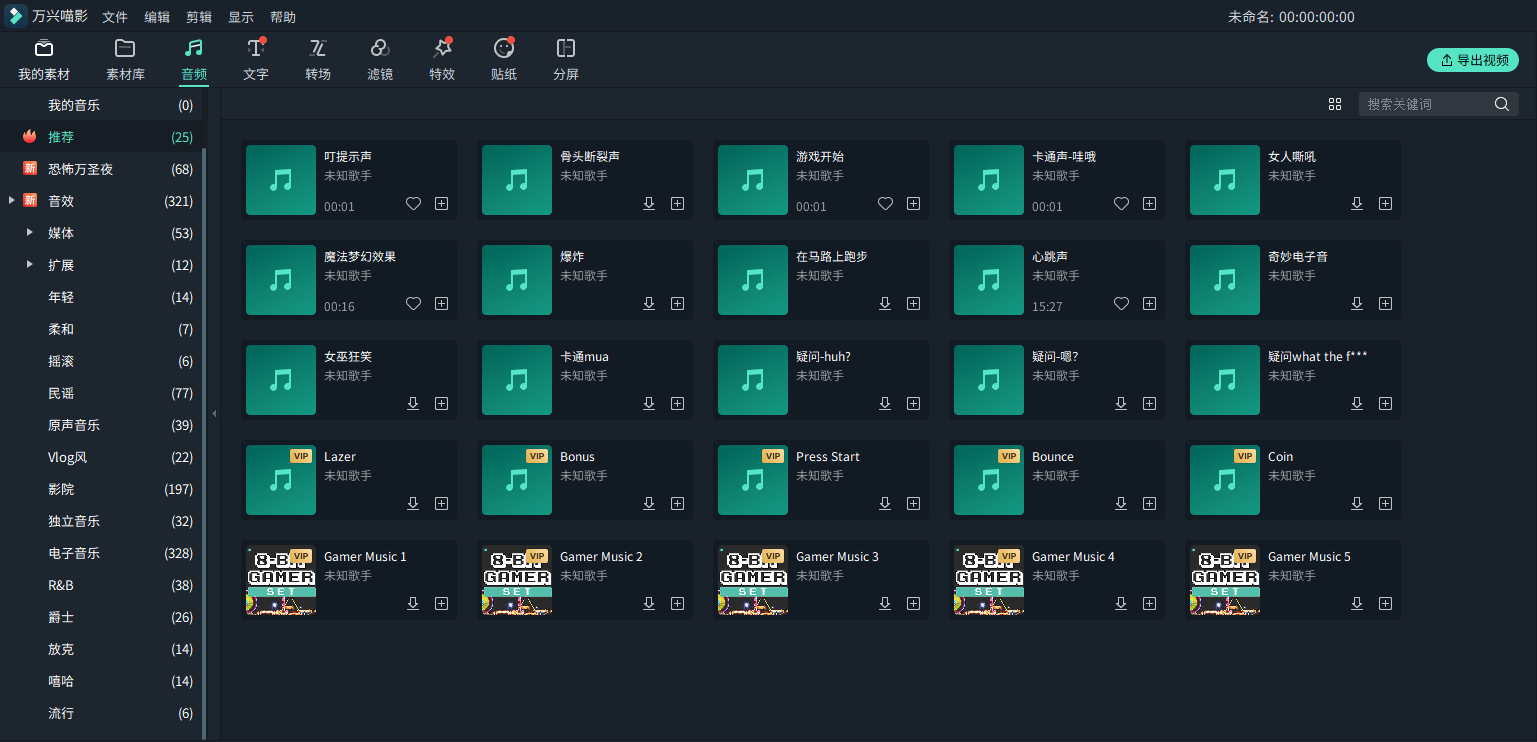
Task: Expand the 媒体 category in the sidebar
Action: pos(30,232)
